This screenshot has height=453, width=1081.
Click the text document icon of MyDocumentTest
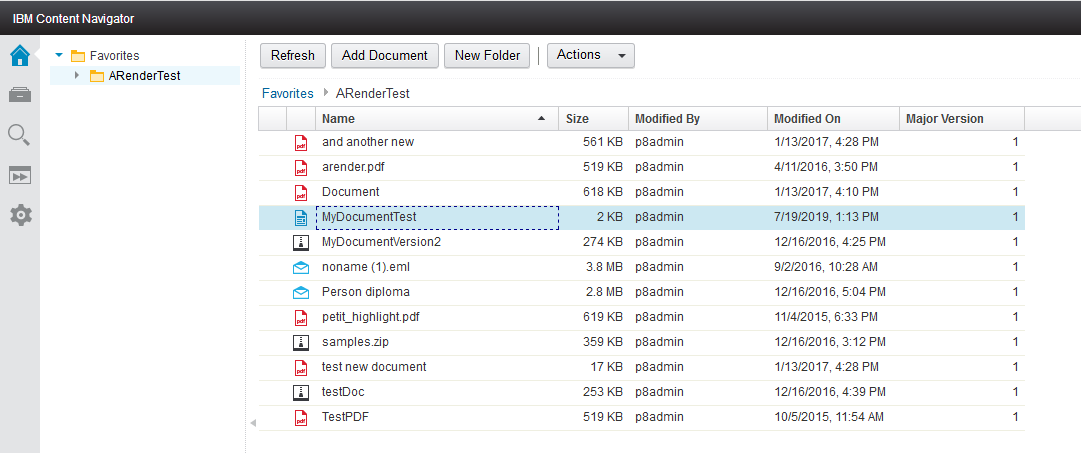click(x=301, y=217)
